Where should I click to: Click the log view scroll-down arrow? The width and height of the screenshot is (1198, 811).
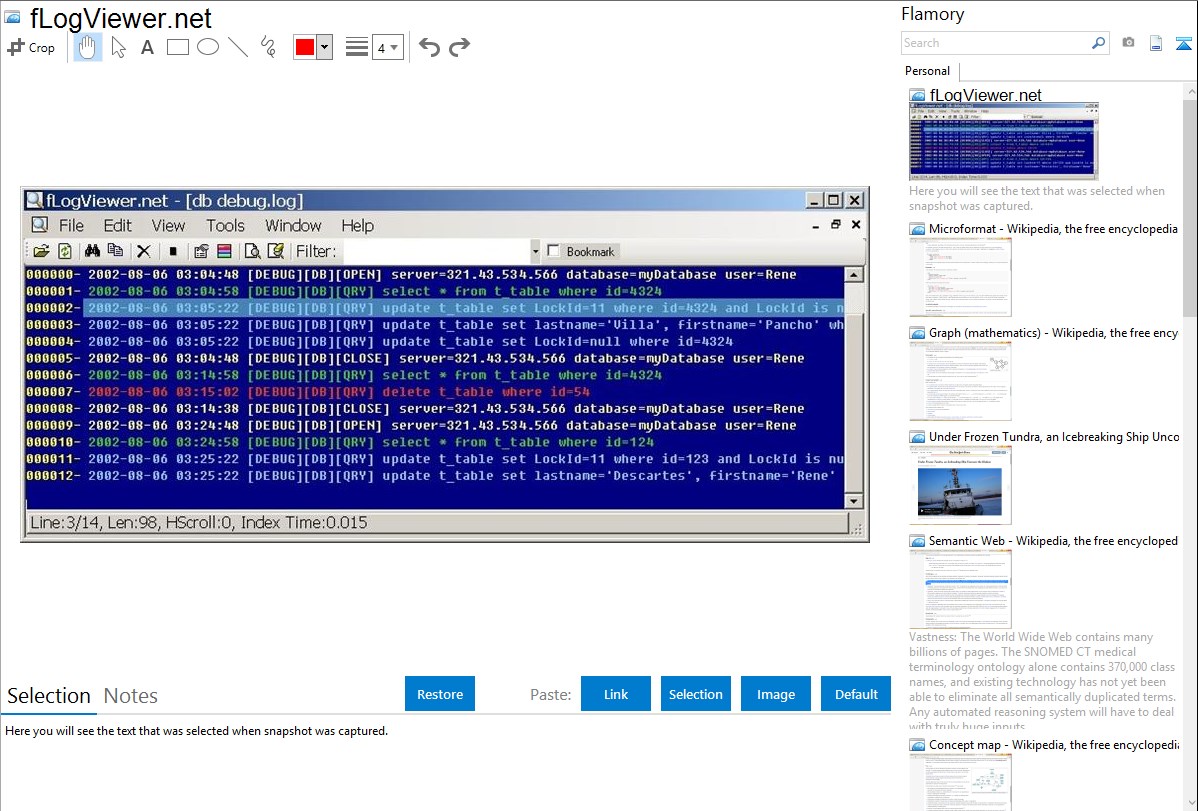(854, 501)
